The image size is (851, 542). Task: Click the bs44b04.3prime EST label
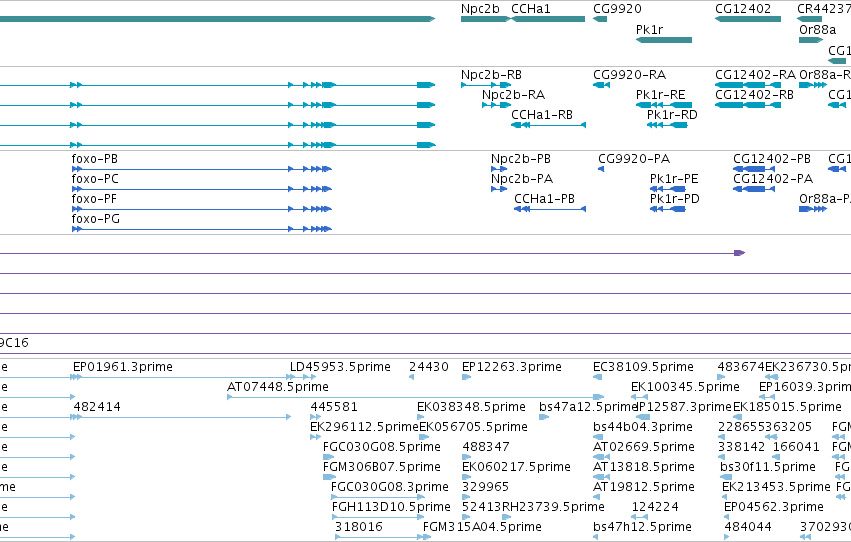(643, 427)
